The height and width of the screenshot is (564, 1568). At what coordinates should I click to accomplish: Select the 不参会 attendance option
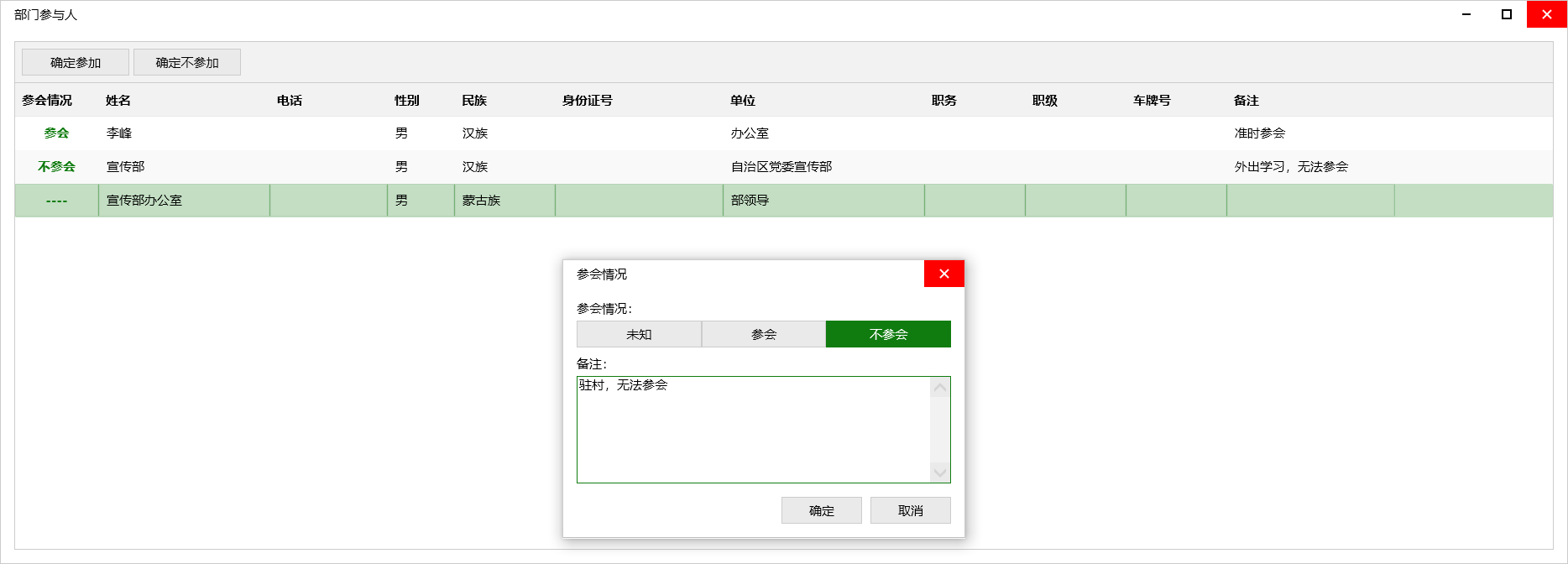click(x=888, y=334)
